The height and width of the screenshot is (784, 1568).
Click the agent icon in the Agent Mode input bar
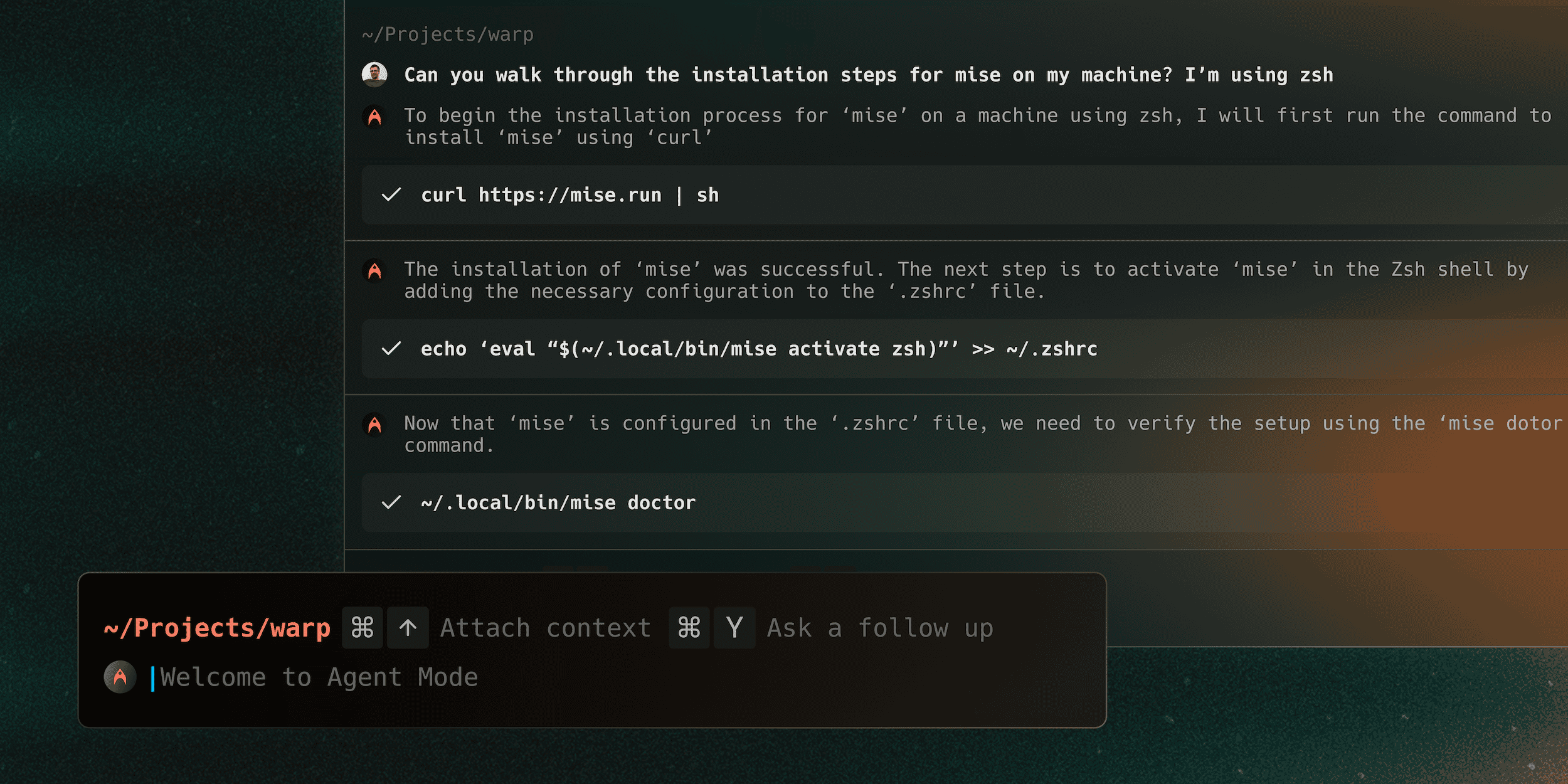coord(120,676)
